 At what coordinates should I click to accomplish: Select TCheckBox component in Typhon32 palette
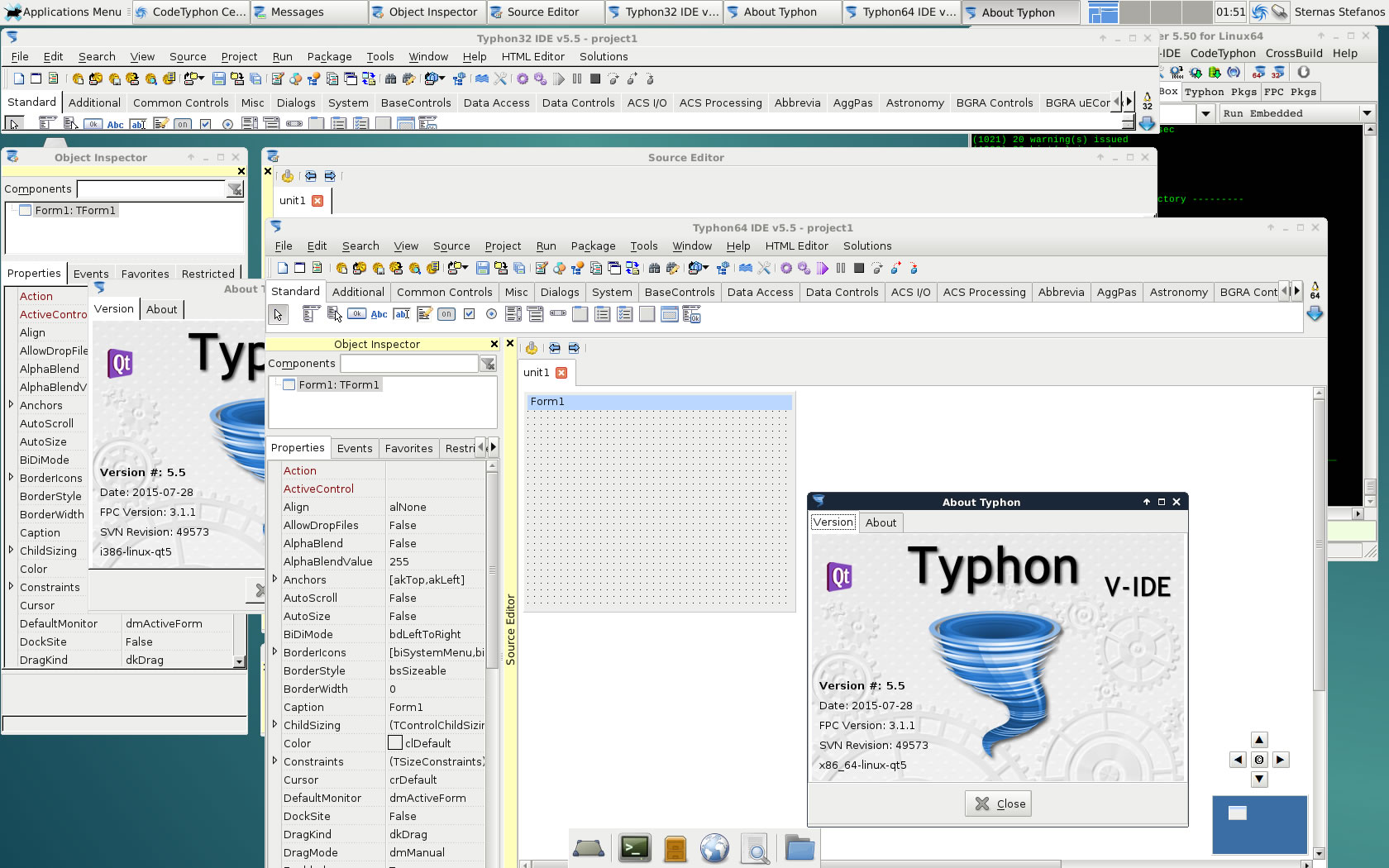pos(205,124)
